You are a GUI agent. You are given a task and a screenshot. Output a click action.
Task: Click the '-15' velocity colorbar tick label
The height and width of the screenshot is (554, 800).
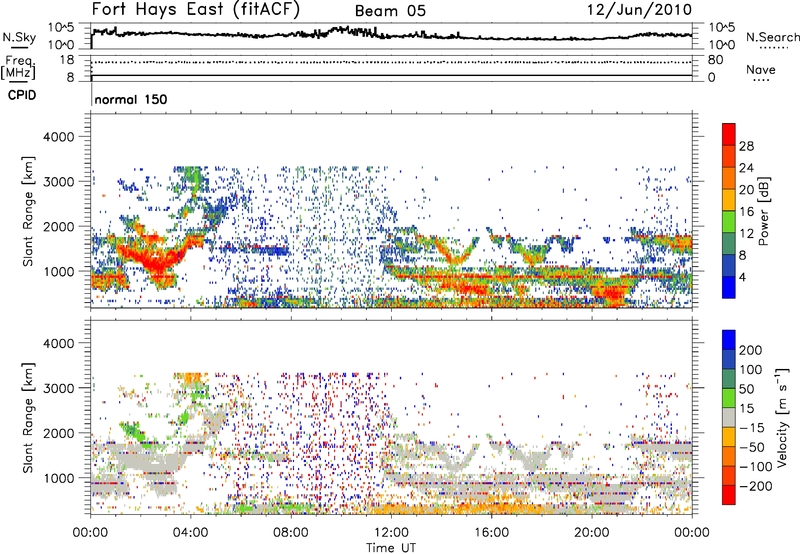[x=752, y=427]
